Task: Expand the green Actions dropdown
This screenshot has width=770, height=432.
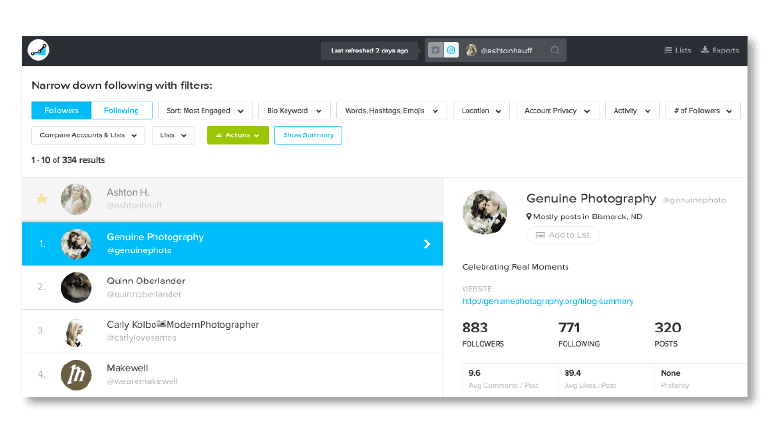Action: (x=237, y=135)
